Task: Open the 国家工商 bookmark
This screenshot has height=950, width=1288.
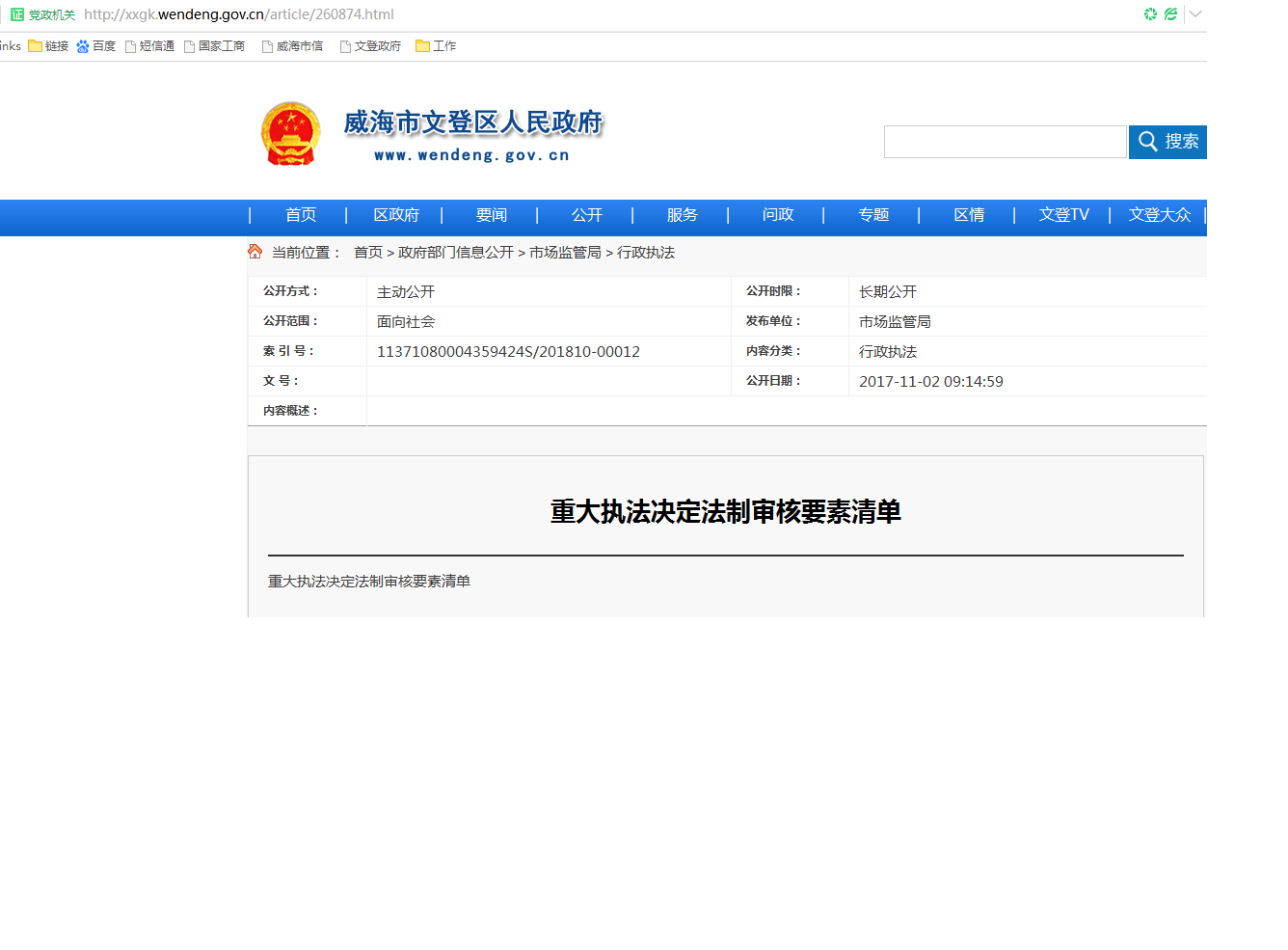Action: 214,46
